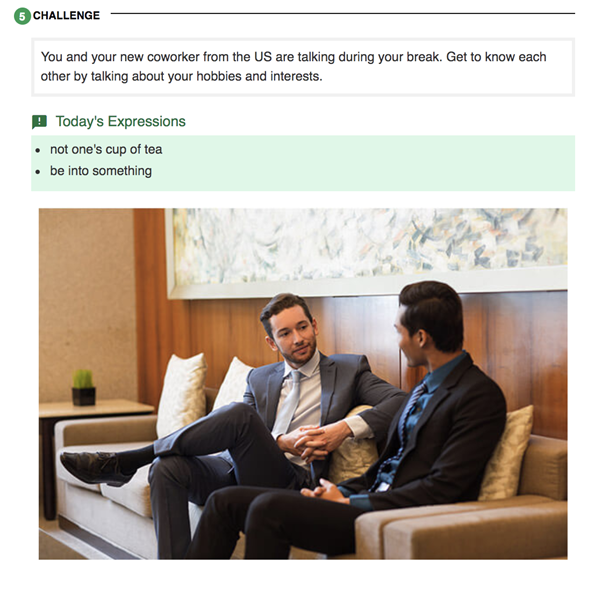Image resolution: width=602 pixels, height=593 pixels.
Task: Click the Today's Expressions heading text
Action: pyautogui.click(x=121, y=121)
